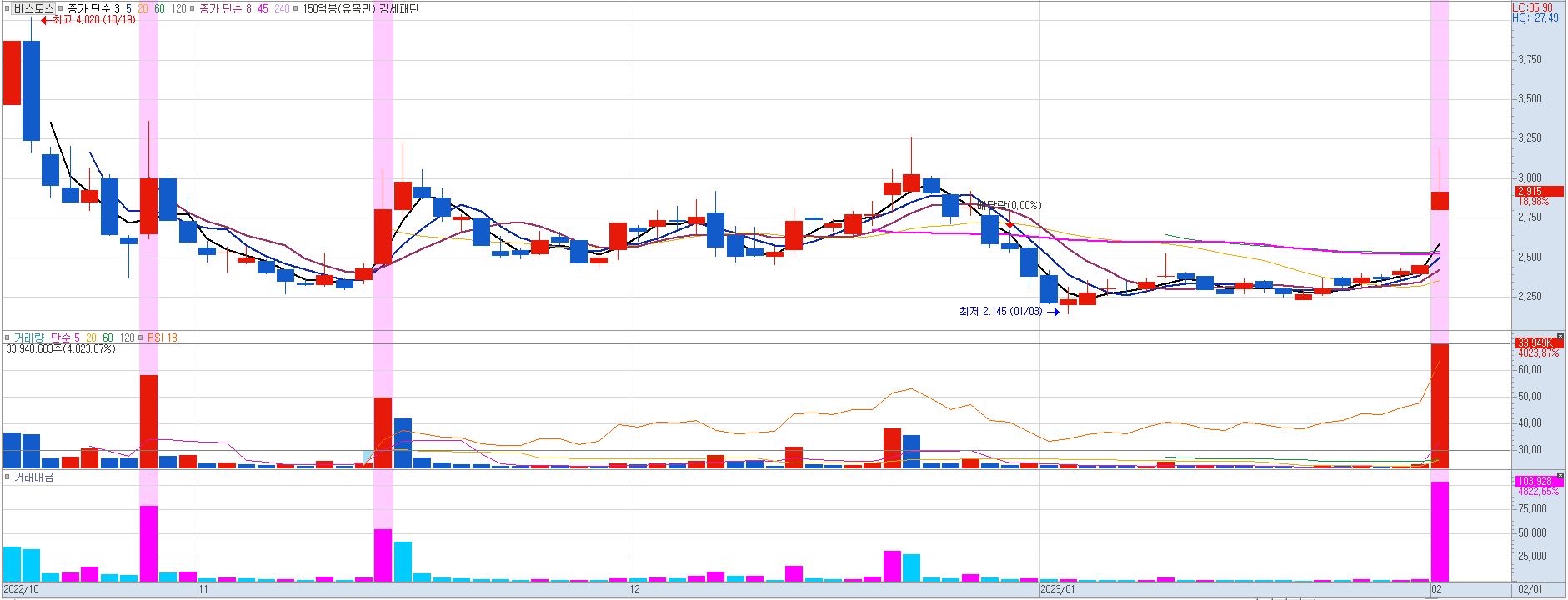
Task: Click the square marker before 거래대금
Action: 8,477
